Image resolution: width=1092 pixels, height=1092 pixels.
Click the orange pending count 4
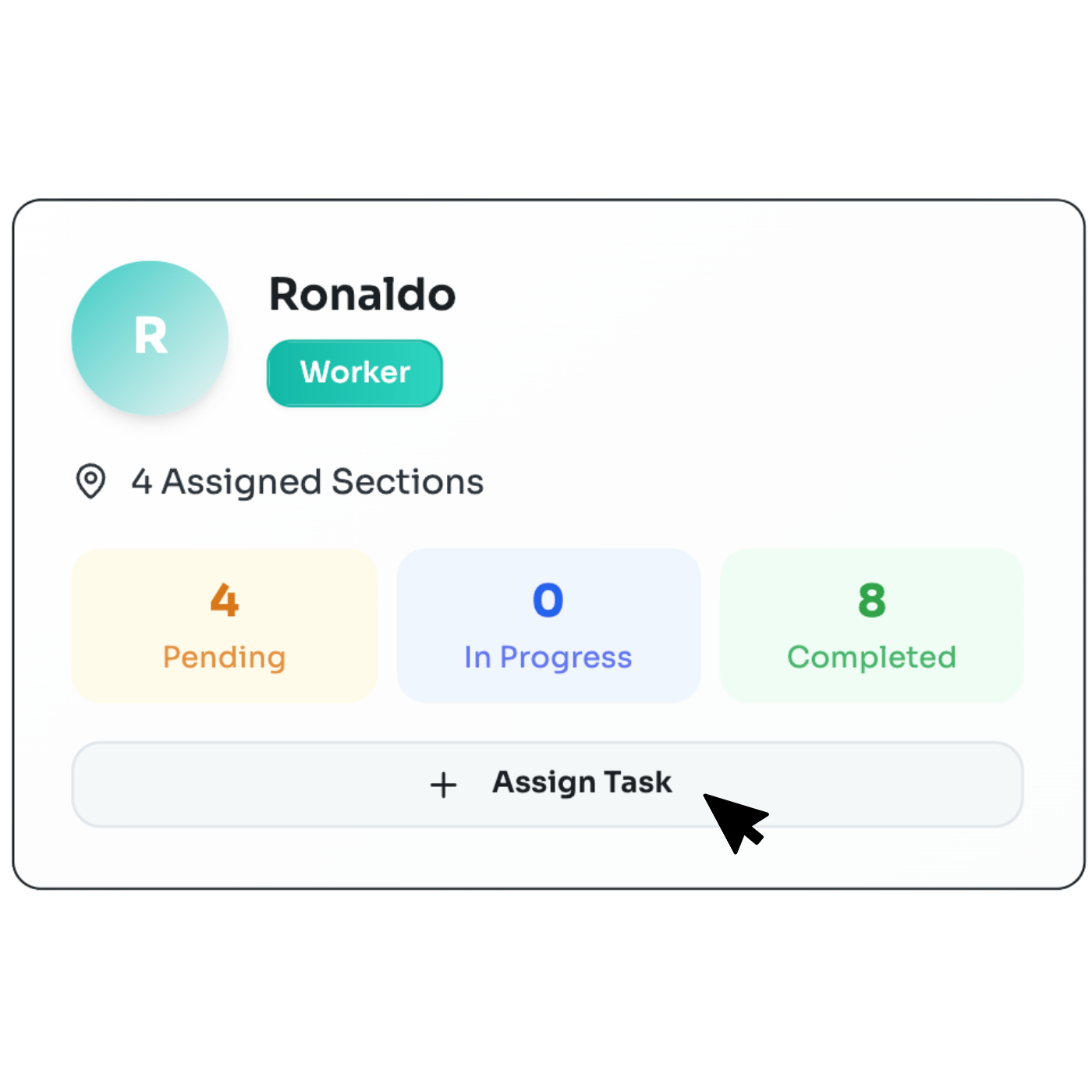tap(225, 600)
